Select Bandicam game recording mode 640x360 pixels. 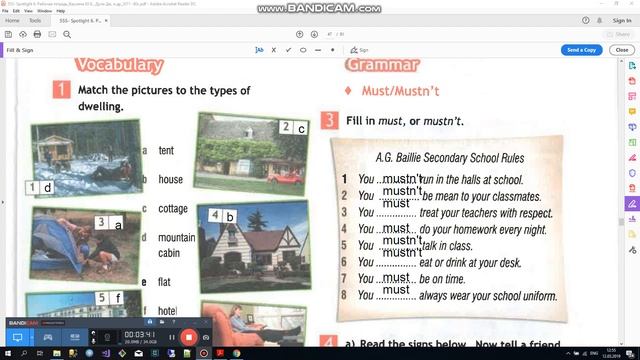[48, 337]
